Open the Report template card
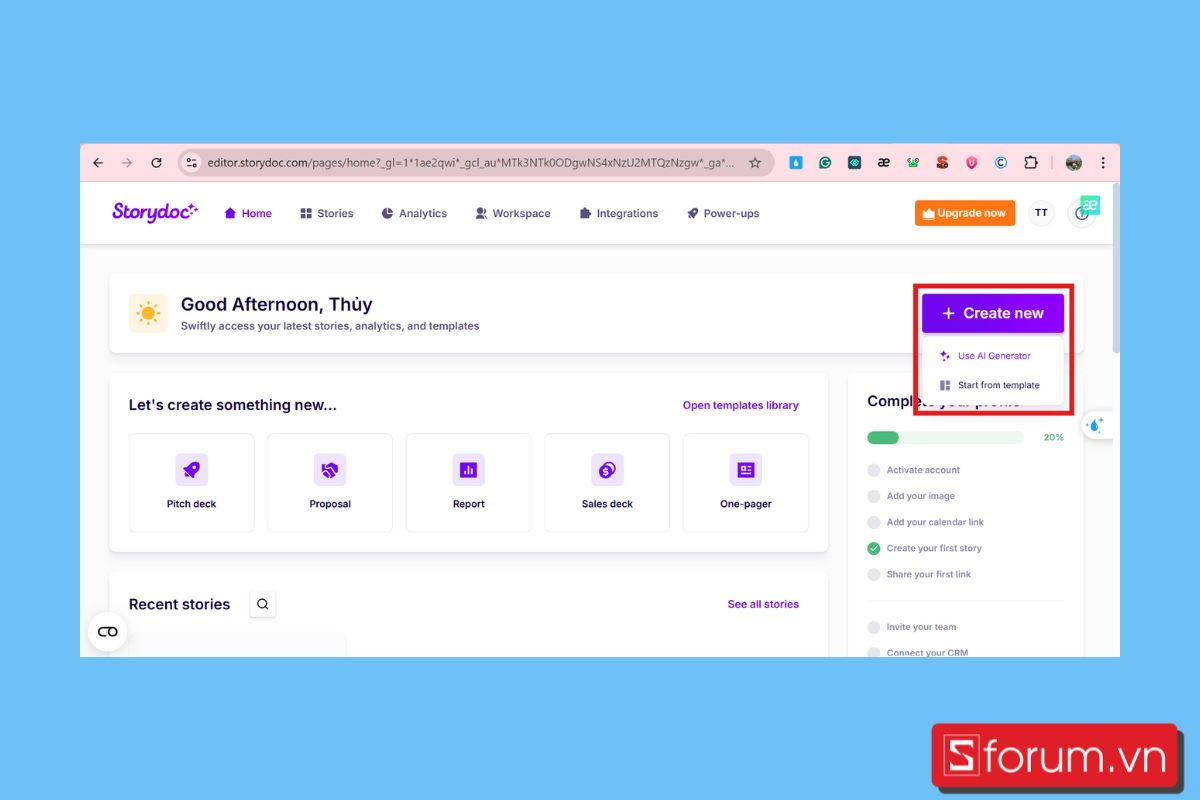Screen dimensions: 1200x800 click(x=469, y=482)
